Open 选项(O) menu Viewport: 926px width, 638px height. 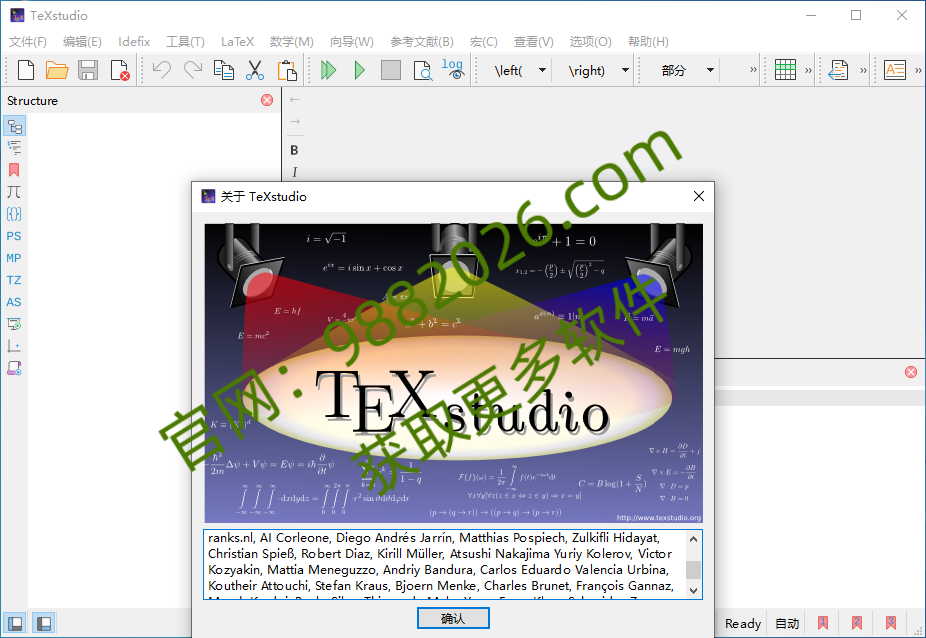click(591, 41)
